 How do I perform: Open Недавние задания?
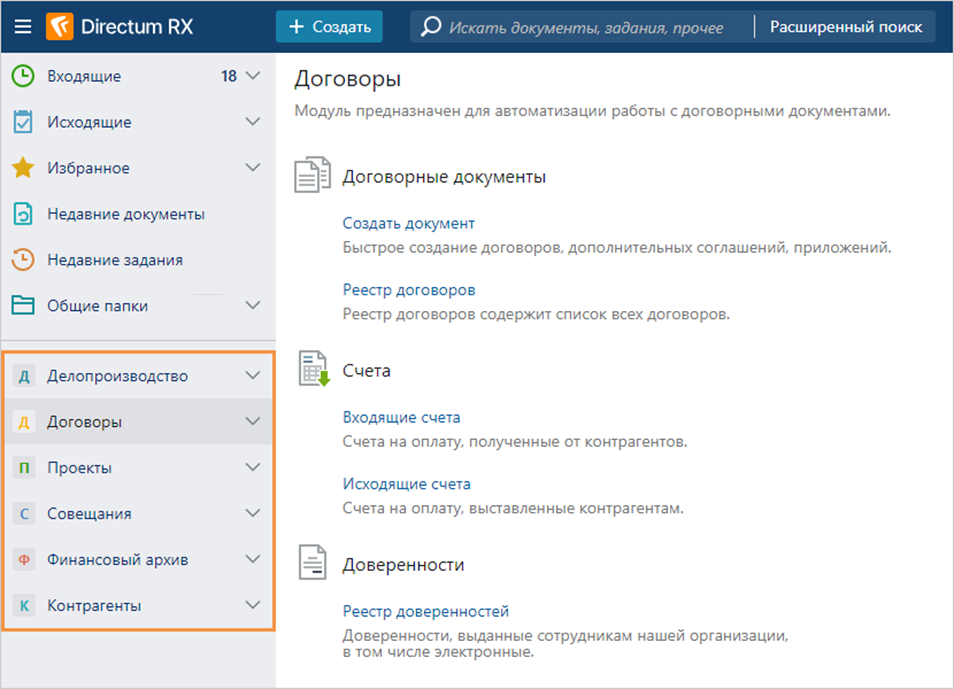pyautogui.click(x=115, y=260)
